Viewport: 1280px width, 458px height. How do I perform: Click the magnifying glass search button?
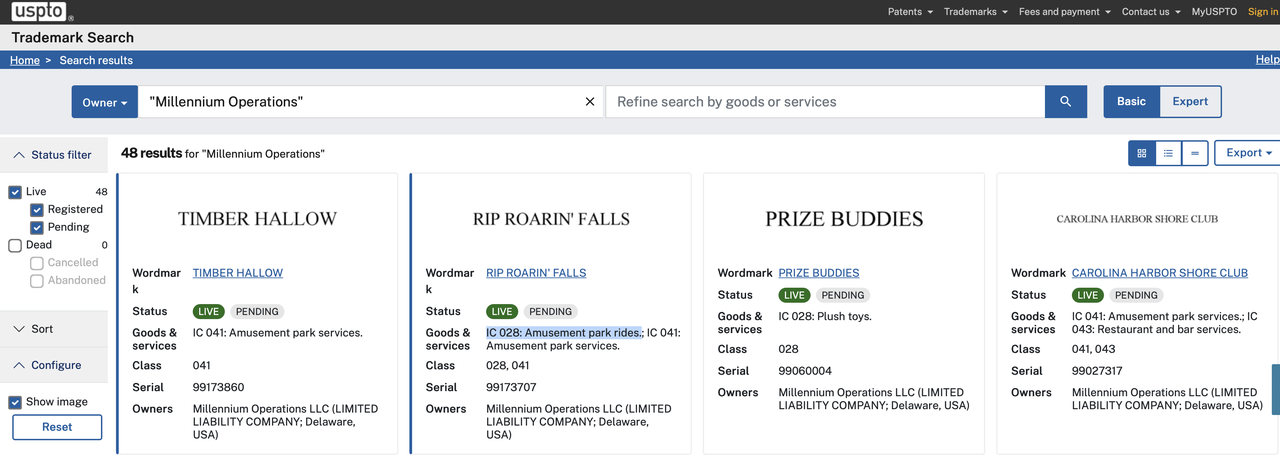tap(1065, 102)
